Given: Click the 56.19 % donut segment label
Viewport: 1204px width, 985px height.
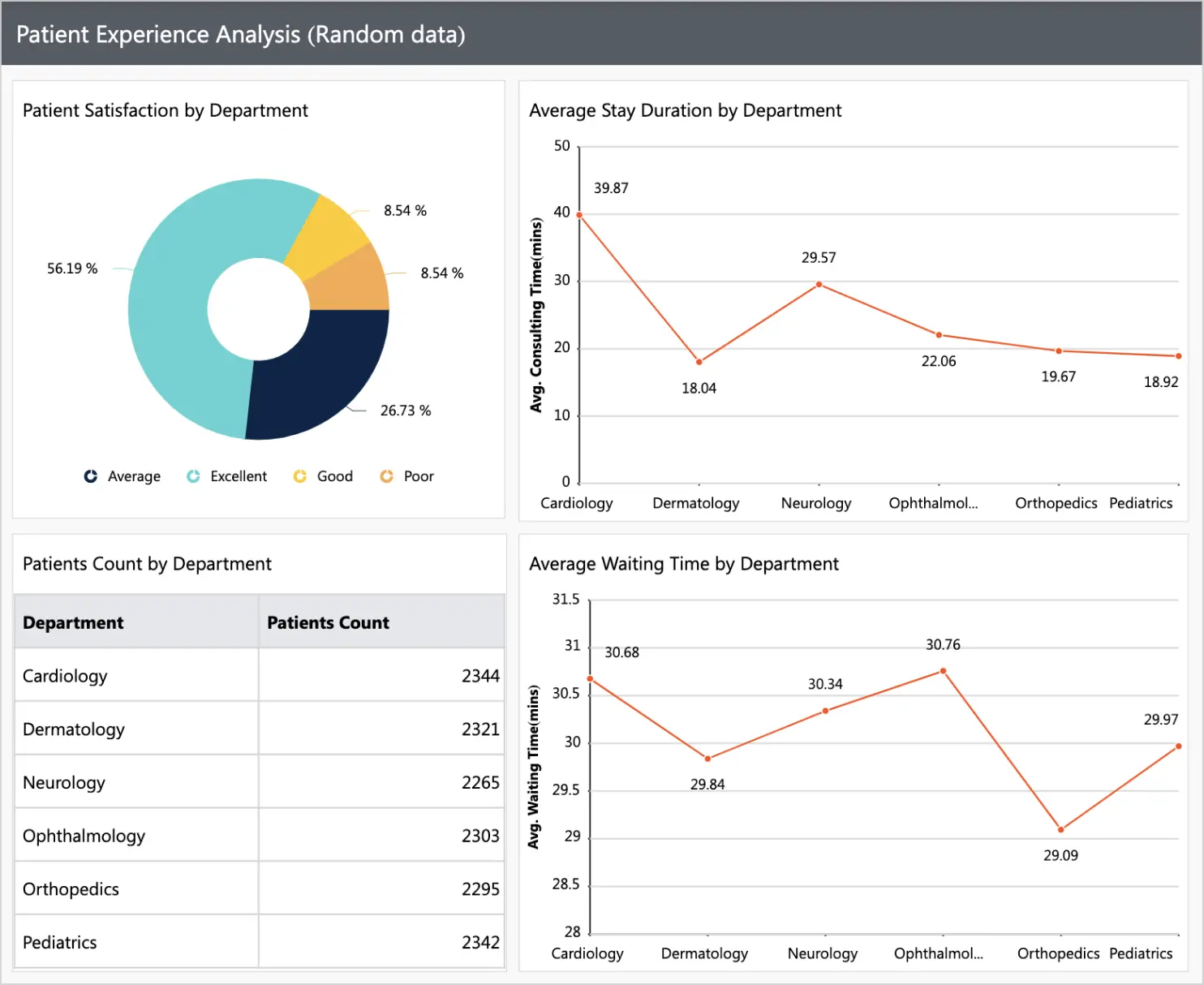Looking at the screenshot, I should pyautogui.click(x=71, y=269).
